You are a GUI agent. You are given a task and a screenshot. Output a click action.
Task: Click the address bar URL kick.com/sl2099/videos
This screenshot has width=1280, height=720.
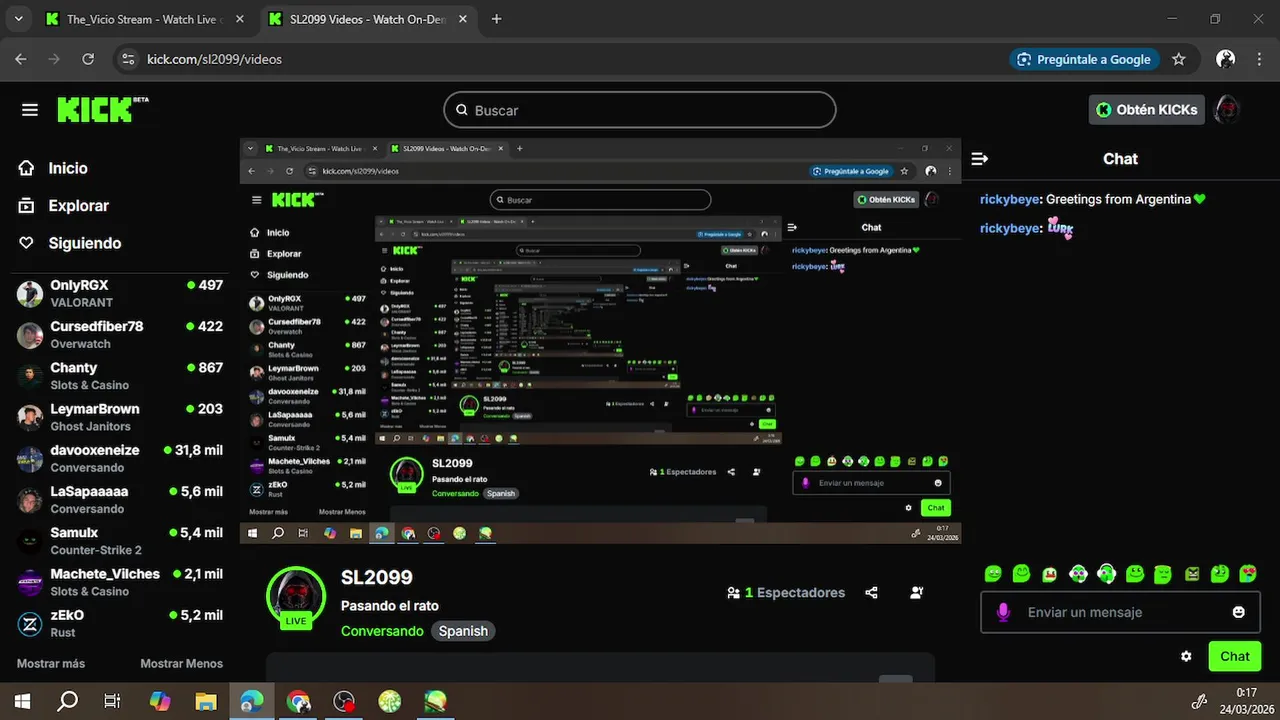coord(215,59)
